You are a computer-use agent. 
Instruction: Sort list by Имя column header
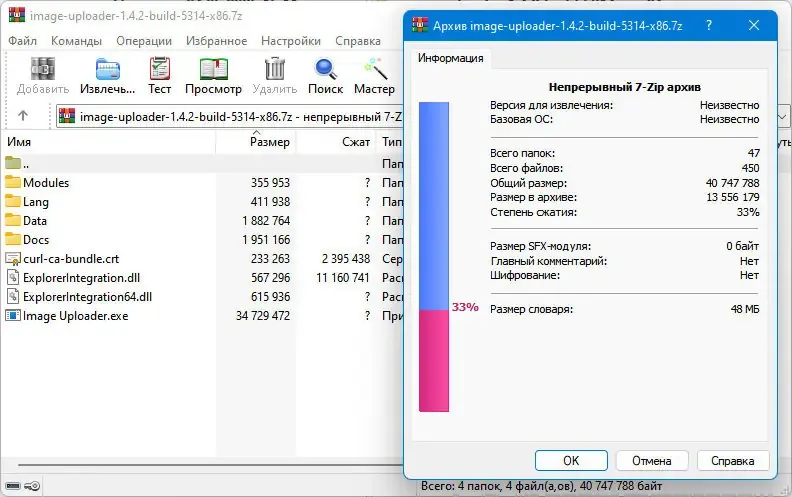coord(109,142)
